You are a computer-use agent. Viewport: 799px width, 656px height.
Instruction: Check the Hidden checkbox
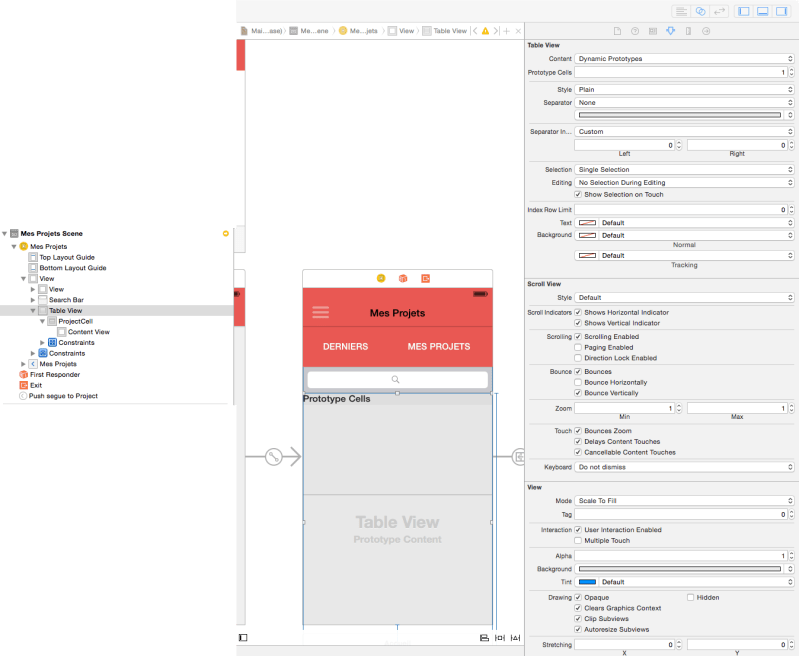pyautogui.click(x=690, y=597)
